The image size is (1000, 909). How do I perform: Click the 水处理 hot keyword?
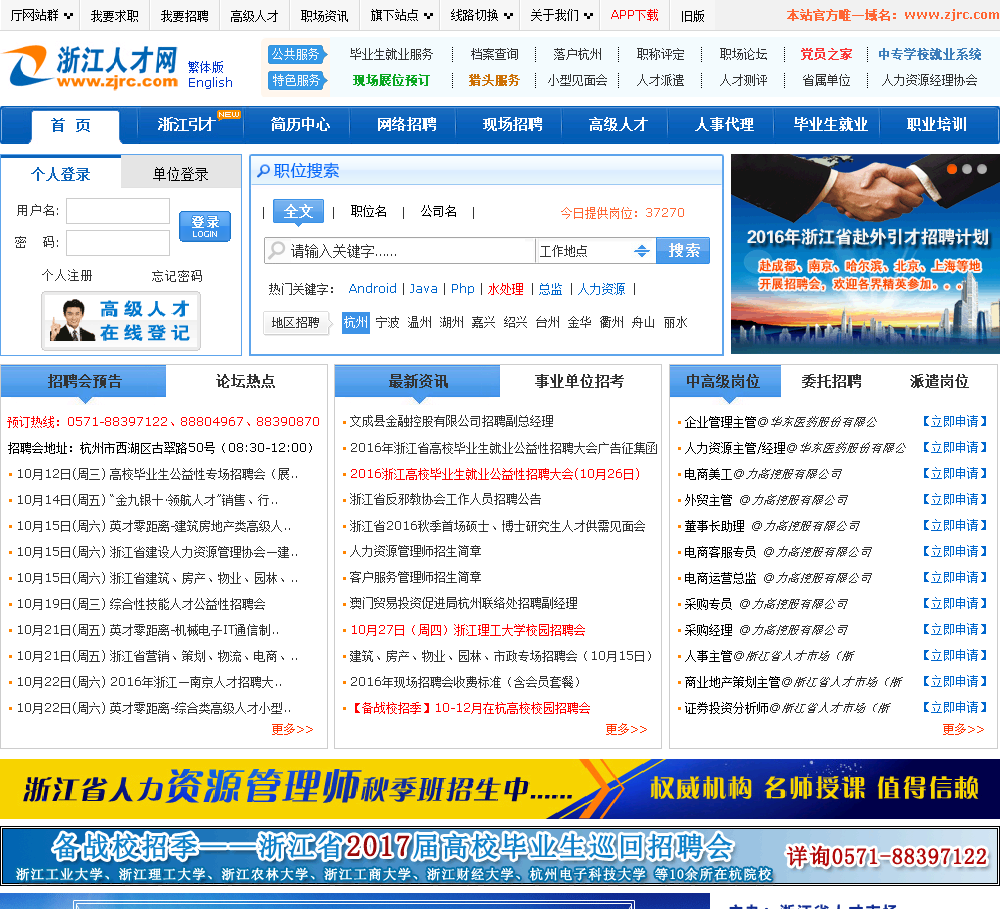tap(506, 289)
